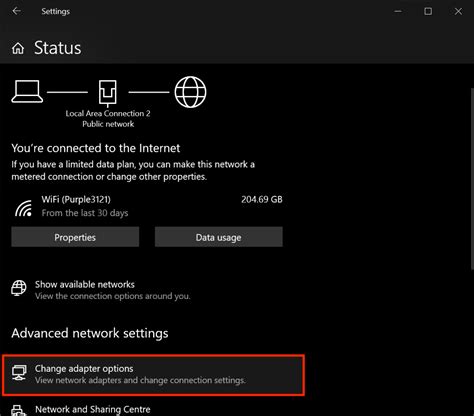474x416 pixels.
Task: Click the back arrow in Settings header
Action: tap(16, 11)
